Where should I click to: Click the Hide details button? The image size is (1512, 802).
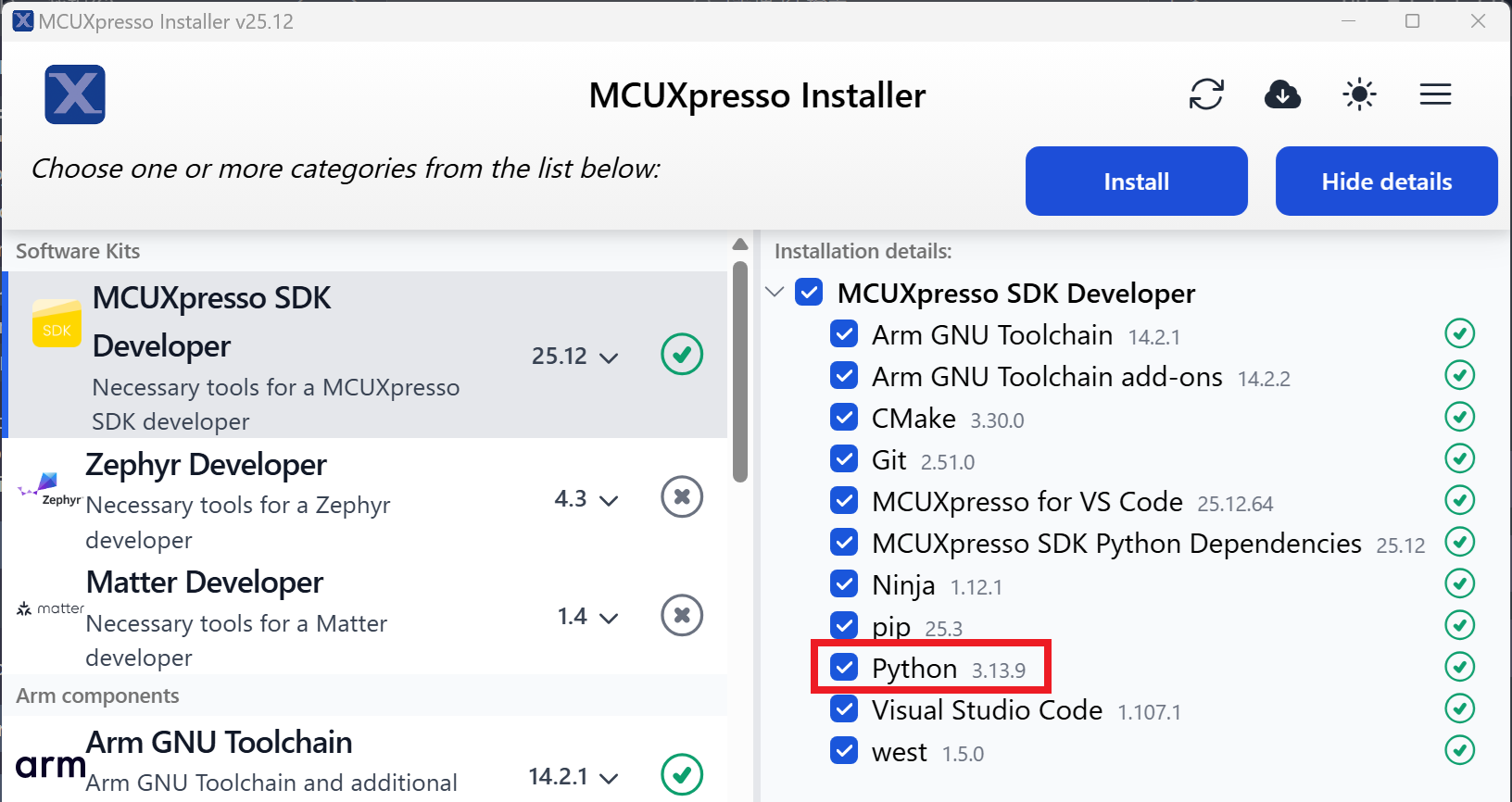coord(1386,182)
